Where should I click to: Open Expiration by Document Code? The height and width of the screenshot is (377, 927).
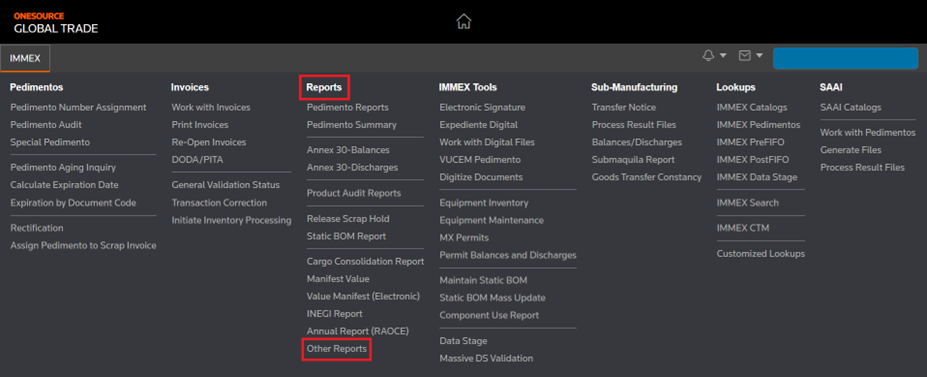point(73,203)
